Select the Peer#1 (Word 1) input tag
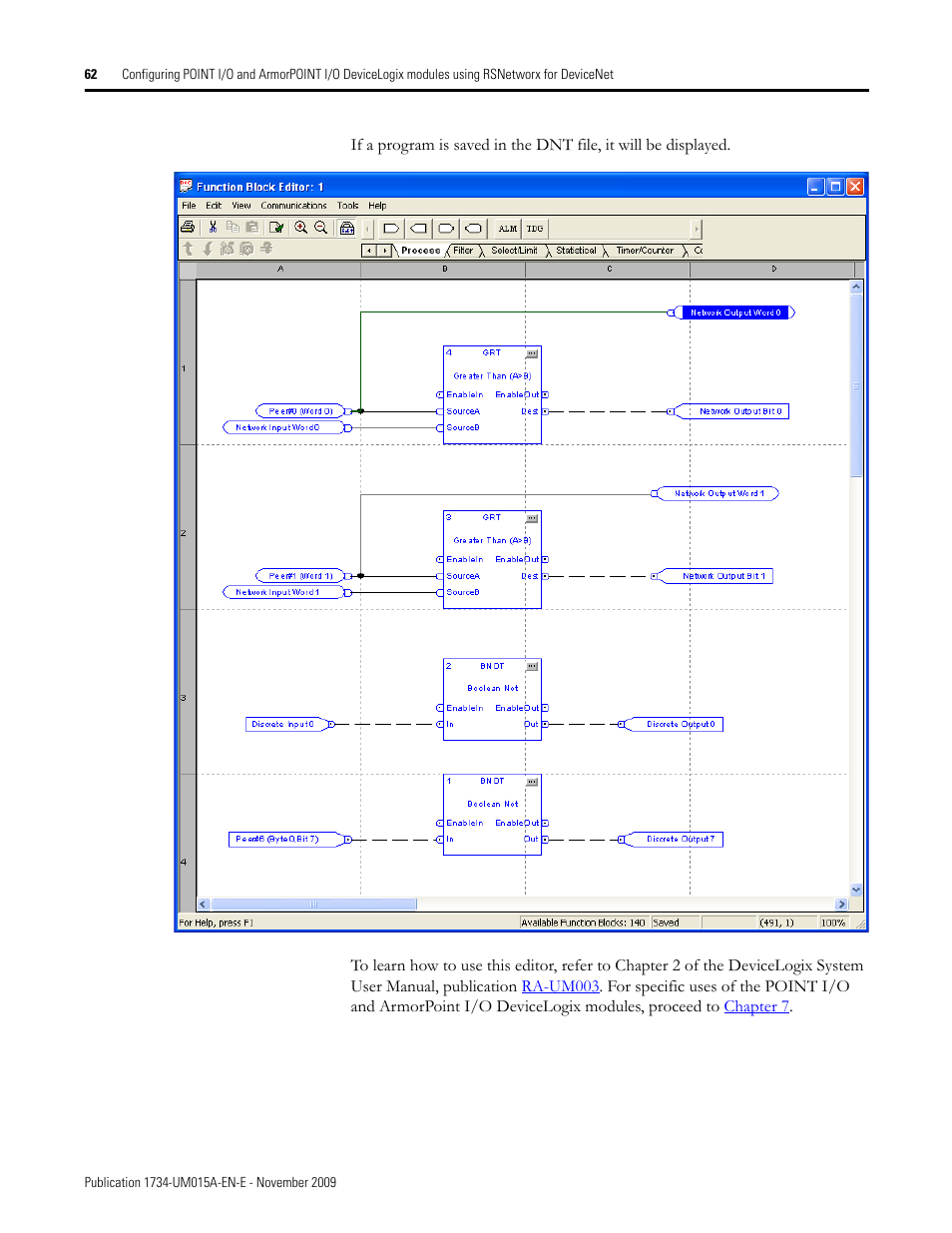 300,576
